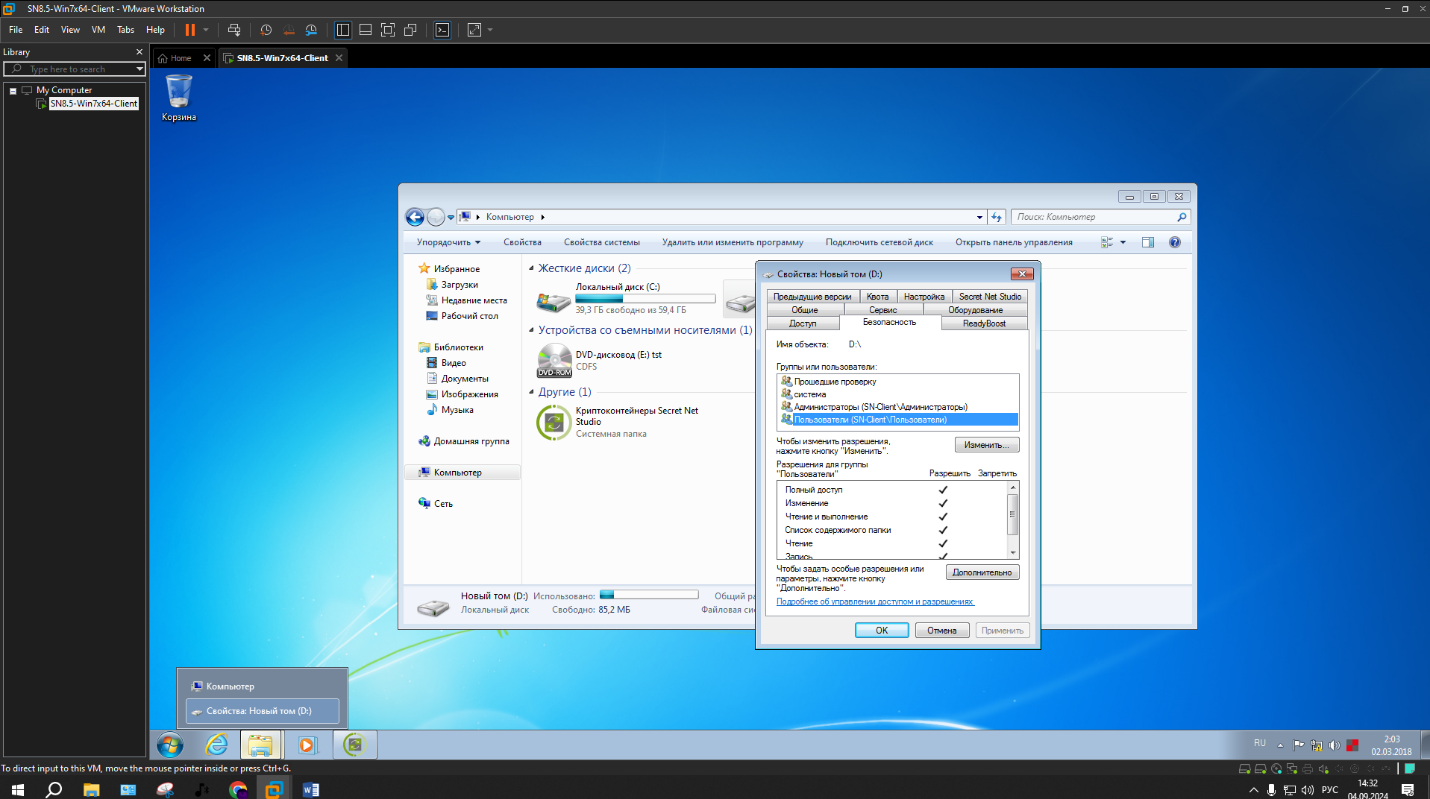Switch to the Secret Net Studio tab
Viewport: 1430px width, 799px height.
coord(990,296)
